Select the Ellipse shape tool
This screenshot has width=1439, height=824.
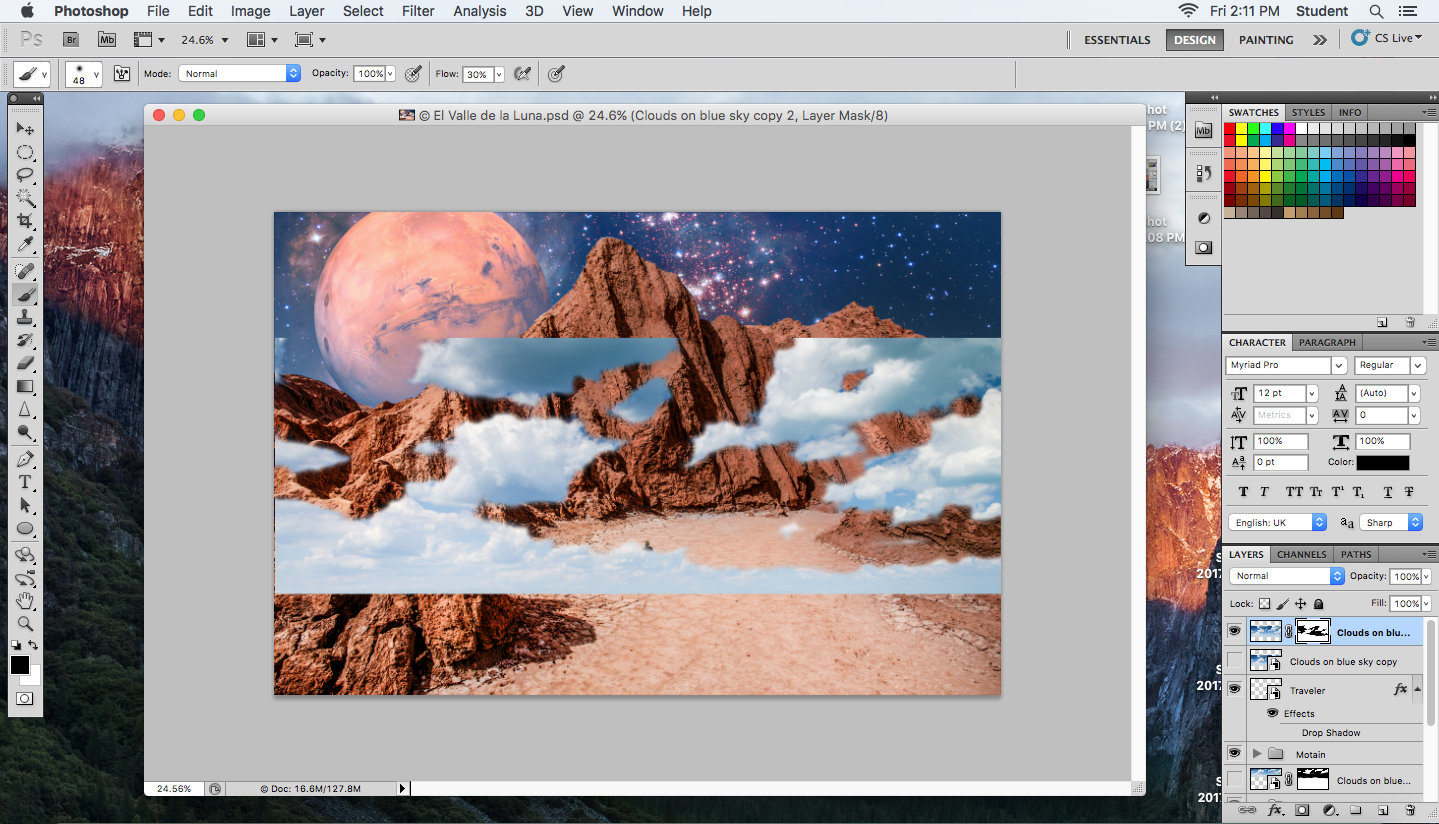coord(25,528)
